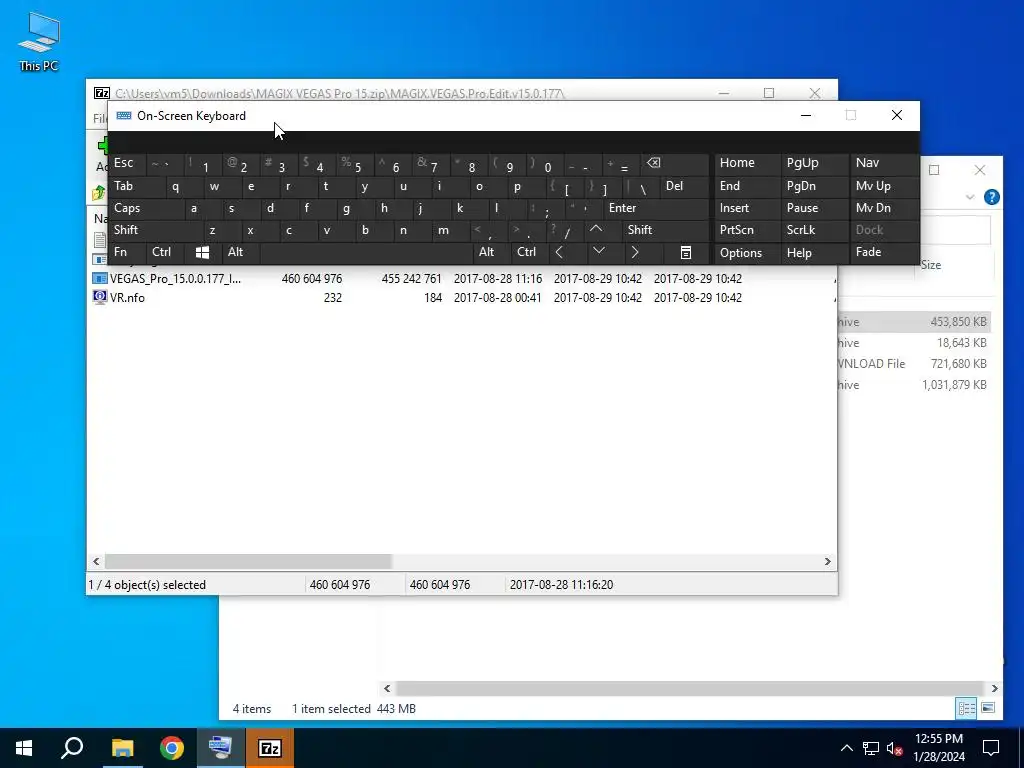Image resolution: width=1024 pixels, height=768 pixels.
Task: Click Explorer horizontal scrollbar left arrow
Action: [x=387, y=688]
